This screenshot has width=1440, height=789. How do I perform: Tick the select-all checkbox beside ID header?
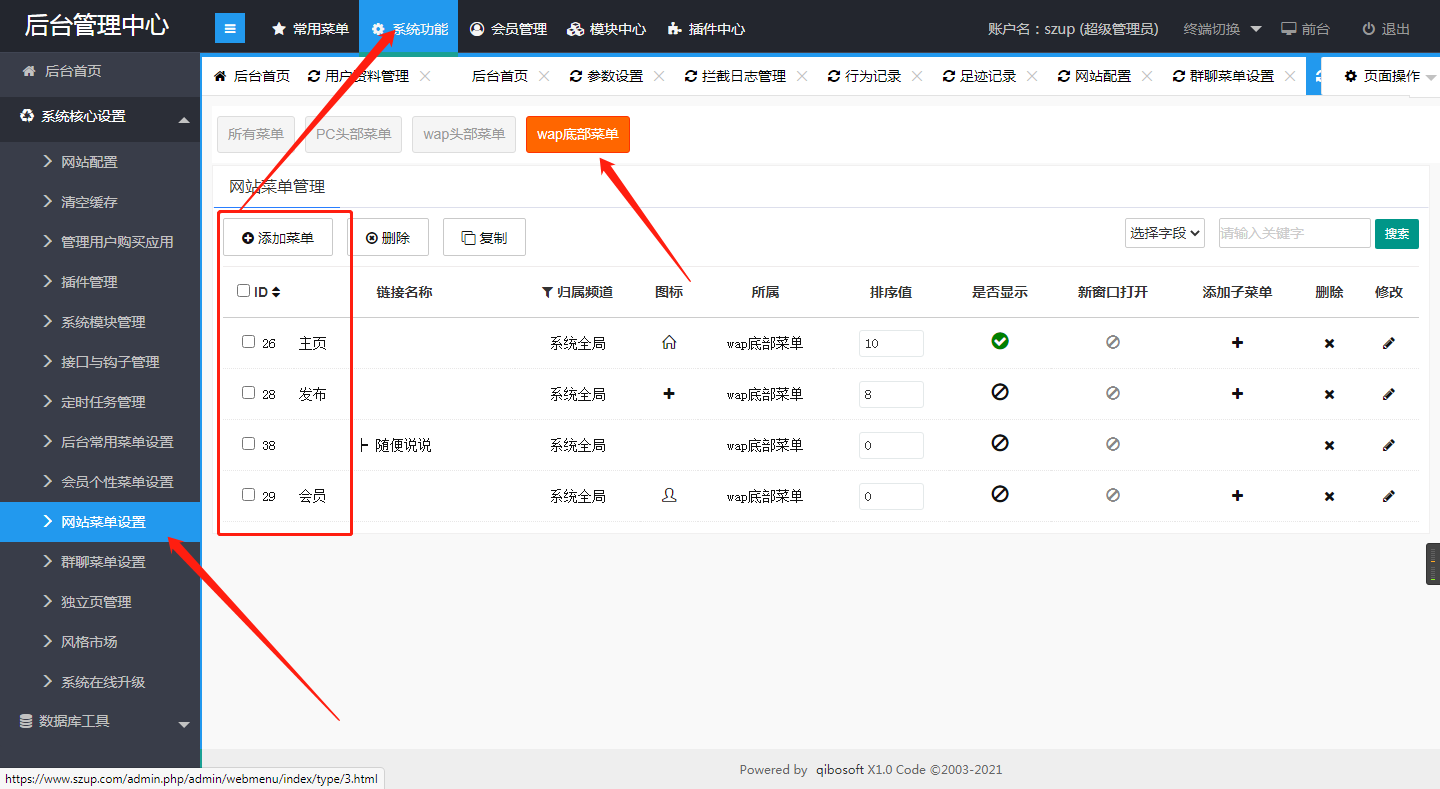[243, 291]
